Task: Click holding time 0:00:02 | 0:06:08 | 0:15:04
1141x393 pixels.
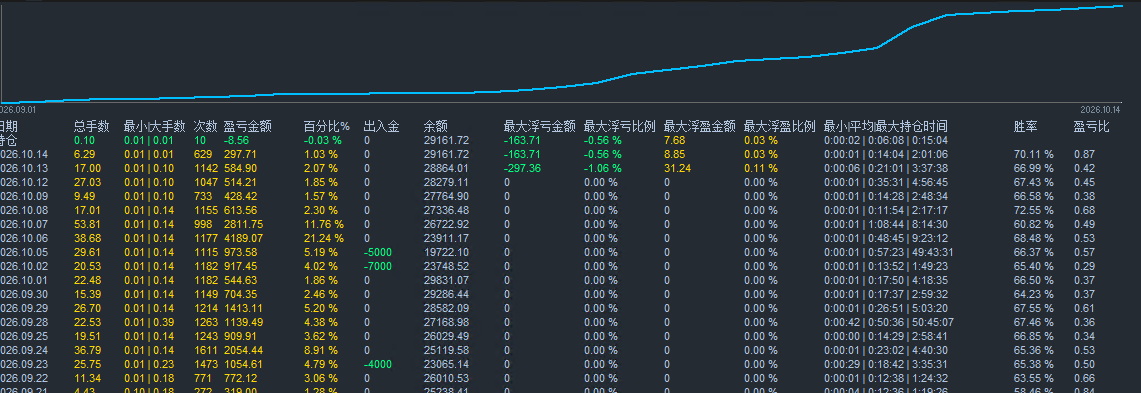Action: tap(886, 140)
